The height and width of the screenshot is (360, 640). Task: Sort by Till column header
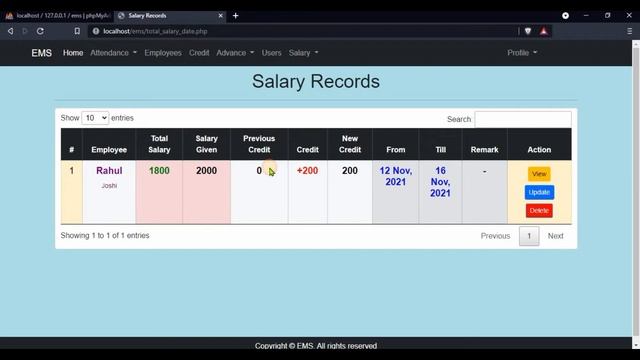pos(440,144)
